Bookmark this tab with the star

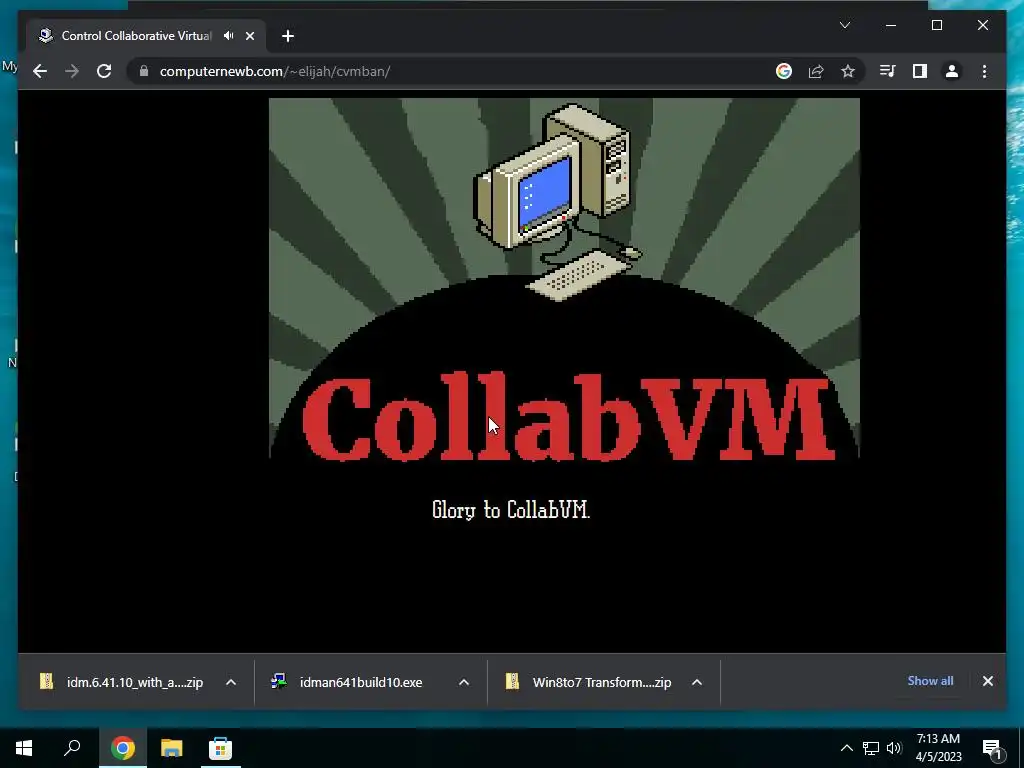click(848, 71)
